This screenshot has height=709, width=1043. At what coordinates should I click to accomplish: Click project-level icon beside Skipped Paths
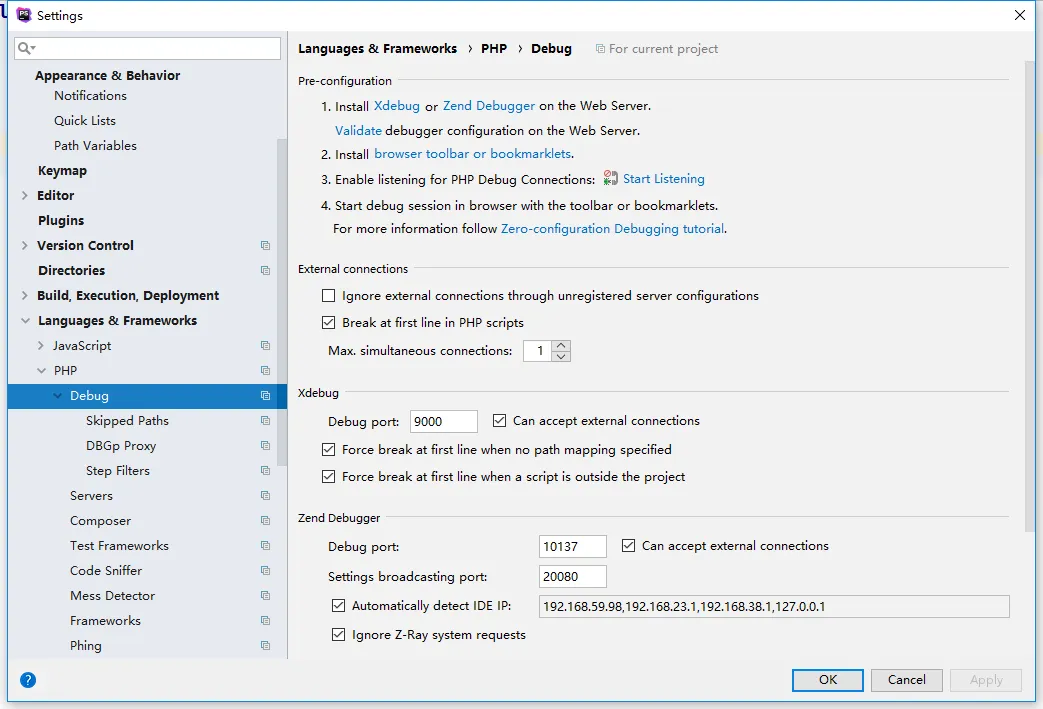click(265, 421)
